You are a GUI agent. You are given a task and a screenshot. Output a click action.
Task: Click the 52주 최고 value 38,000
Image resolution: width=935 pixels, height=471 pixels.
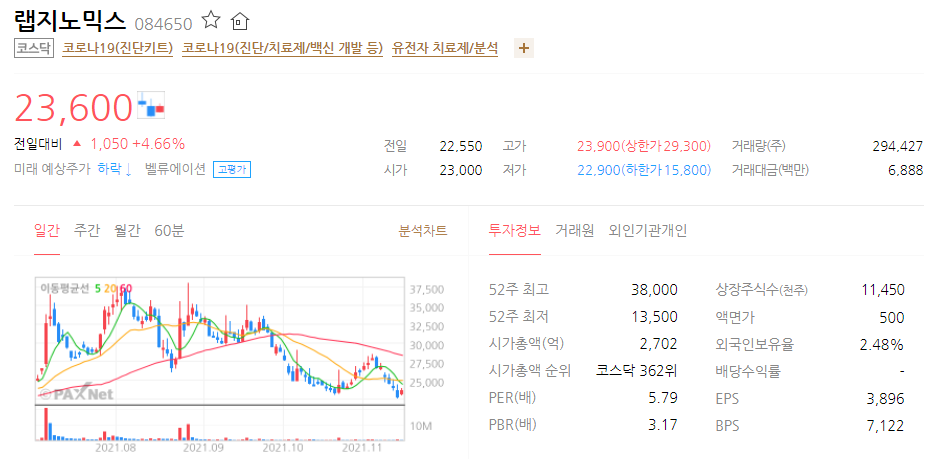[x=654, y=290]
